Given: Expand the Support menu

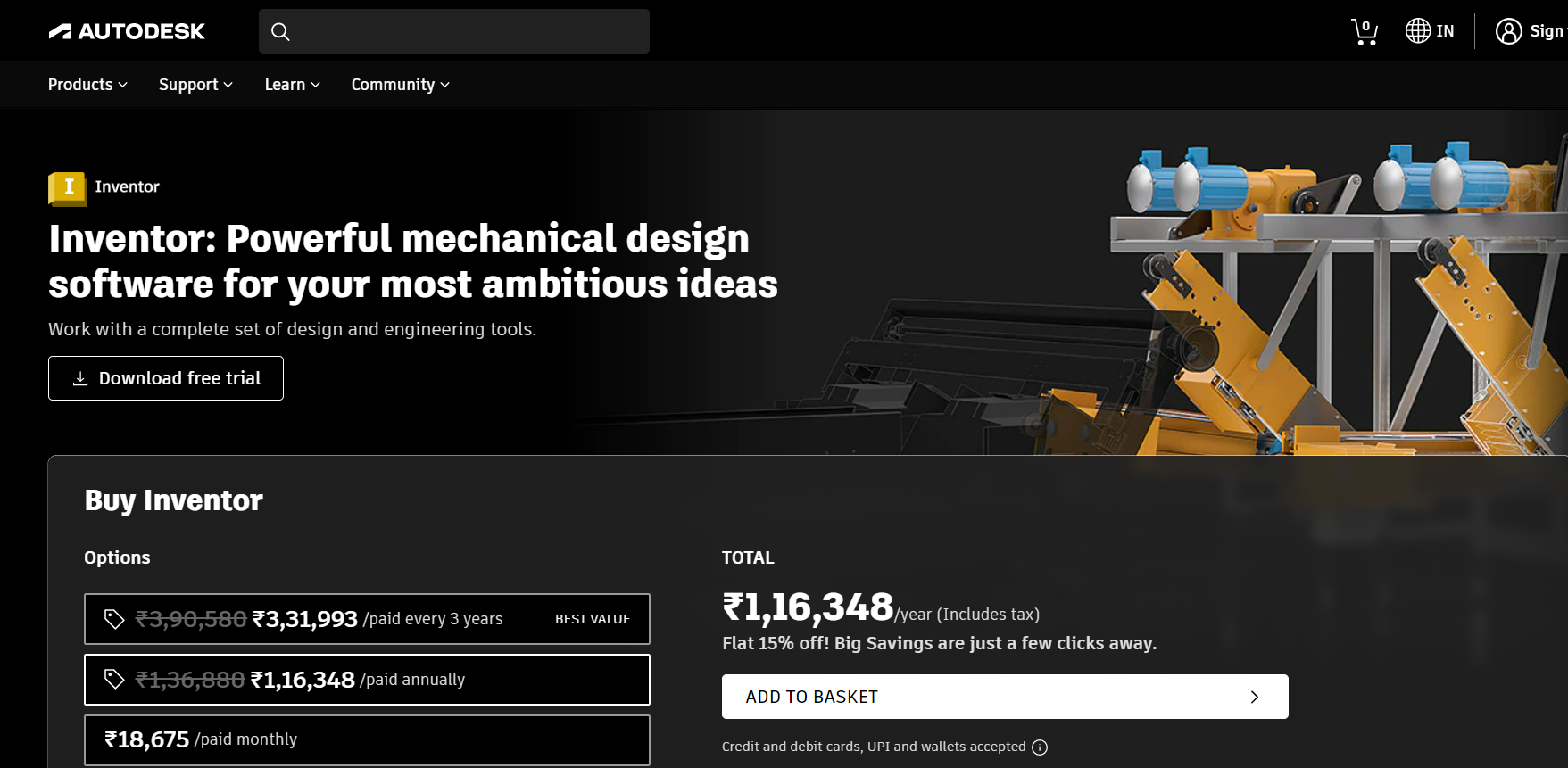Looking at the screenshot, I should pos(195,85).
